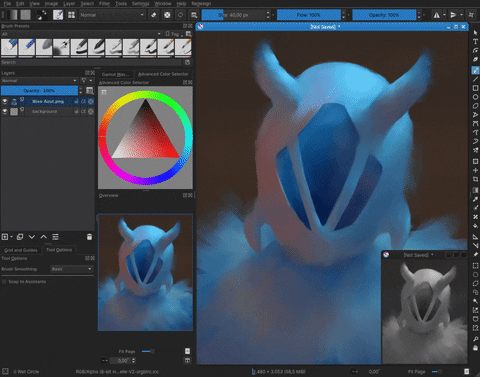Screen dimensions: 480x377
Task: Expand the brush preset All tag dropdown
Action: 82,34
